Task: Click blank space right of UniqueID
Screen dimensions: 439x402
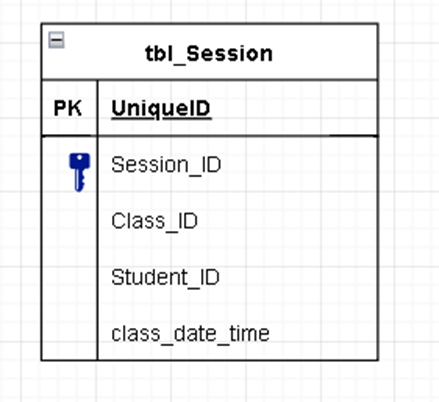Action: [294, 108]
